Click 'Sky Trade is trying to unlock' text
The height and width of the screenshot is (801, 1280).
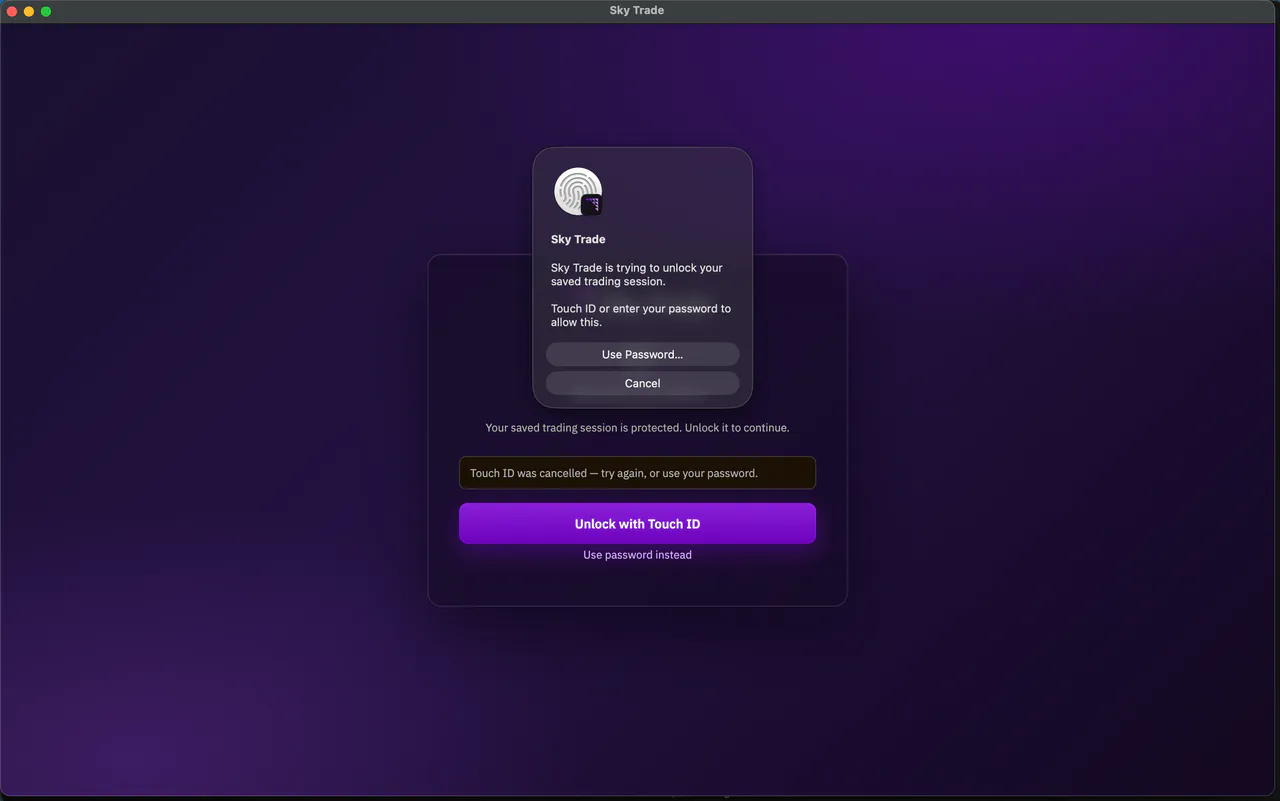[637, 275]
